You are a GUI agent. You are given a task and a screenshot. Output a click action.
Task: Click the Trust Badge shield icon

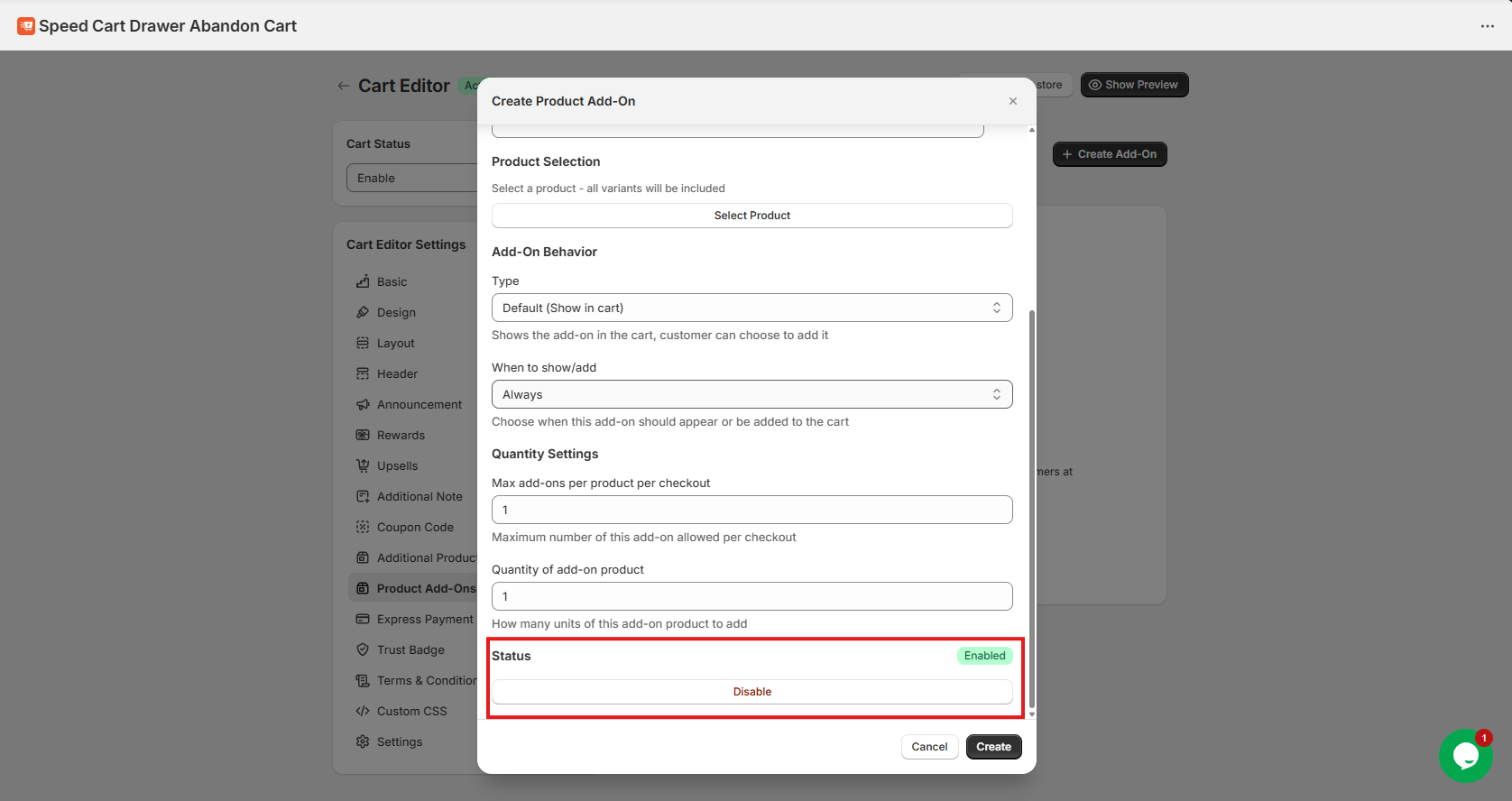pos(363,649)
